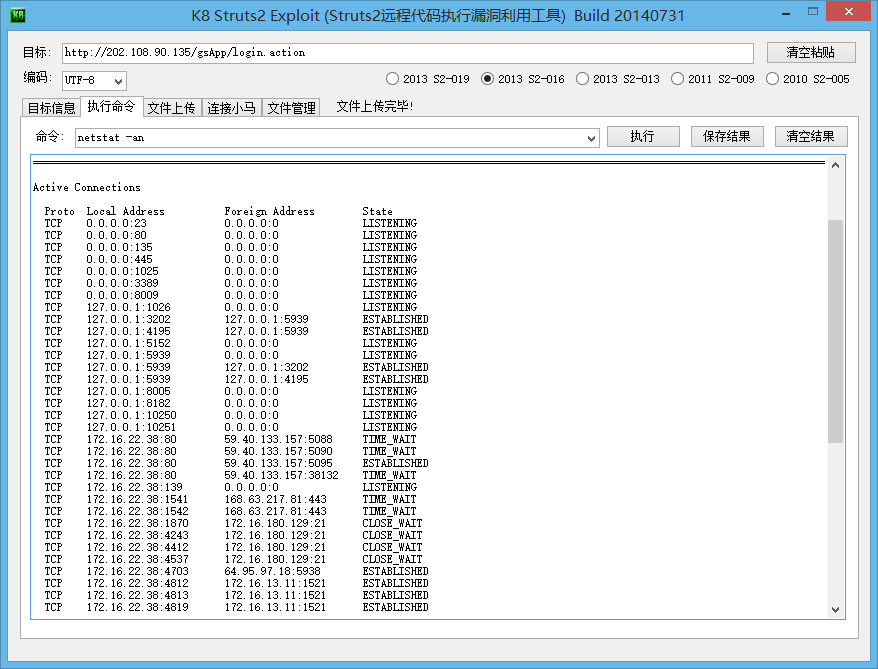
Task: Switch to the 执行命令 tab
Action: 111,106
